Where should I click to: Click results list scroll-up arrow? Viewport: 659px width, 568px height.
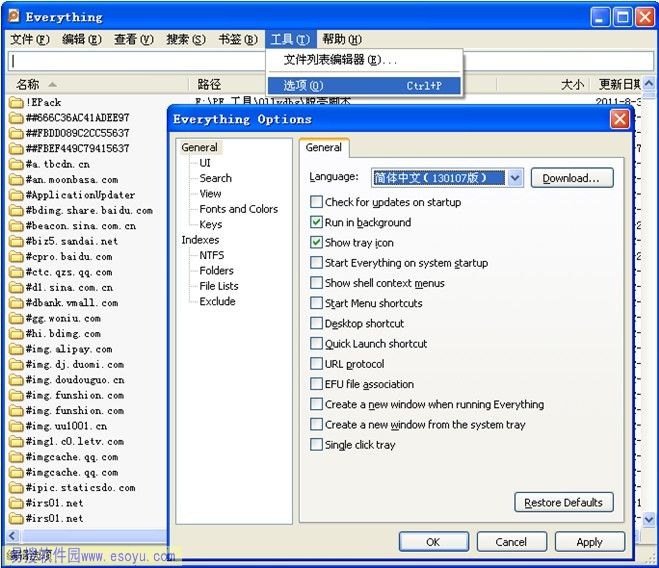click(x=648, y=83)
